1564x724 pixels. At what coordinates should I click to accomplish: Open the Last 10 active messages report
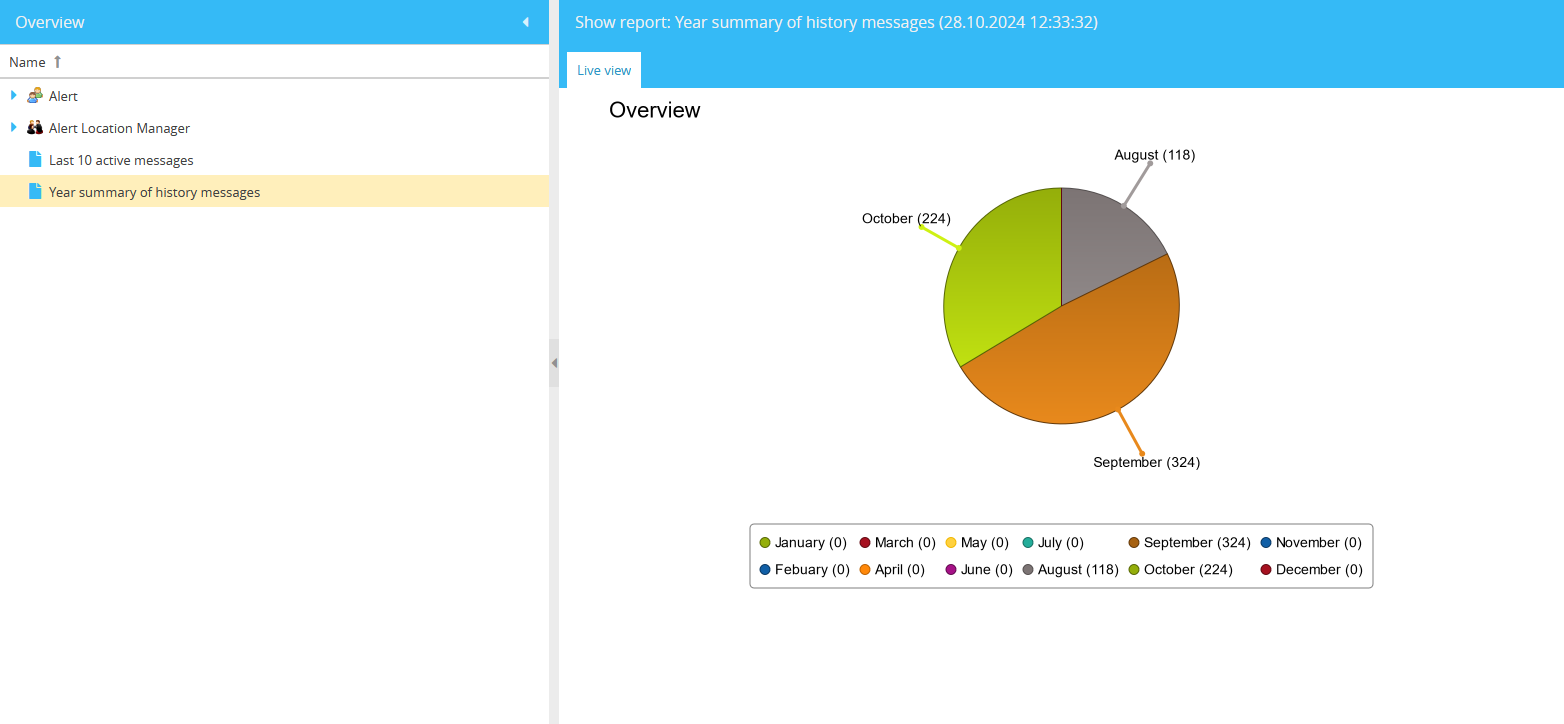click(x=121, y=160)
